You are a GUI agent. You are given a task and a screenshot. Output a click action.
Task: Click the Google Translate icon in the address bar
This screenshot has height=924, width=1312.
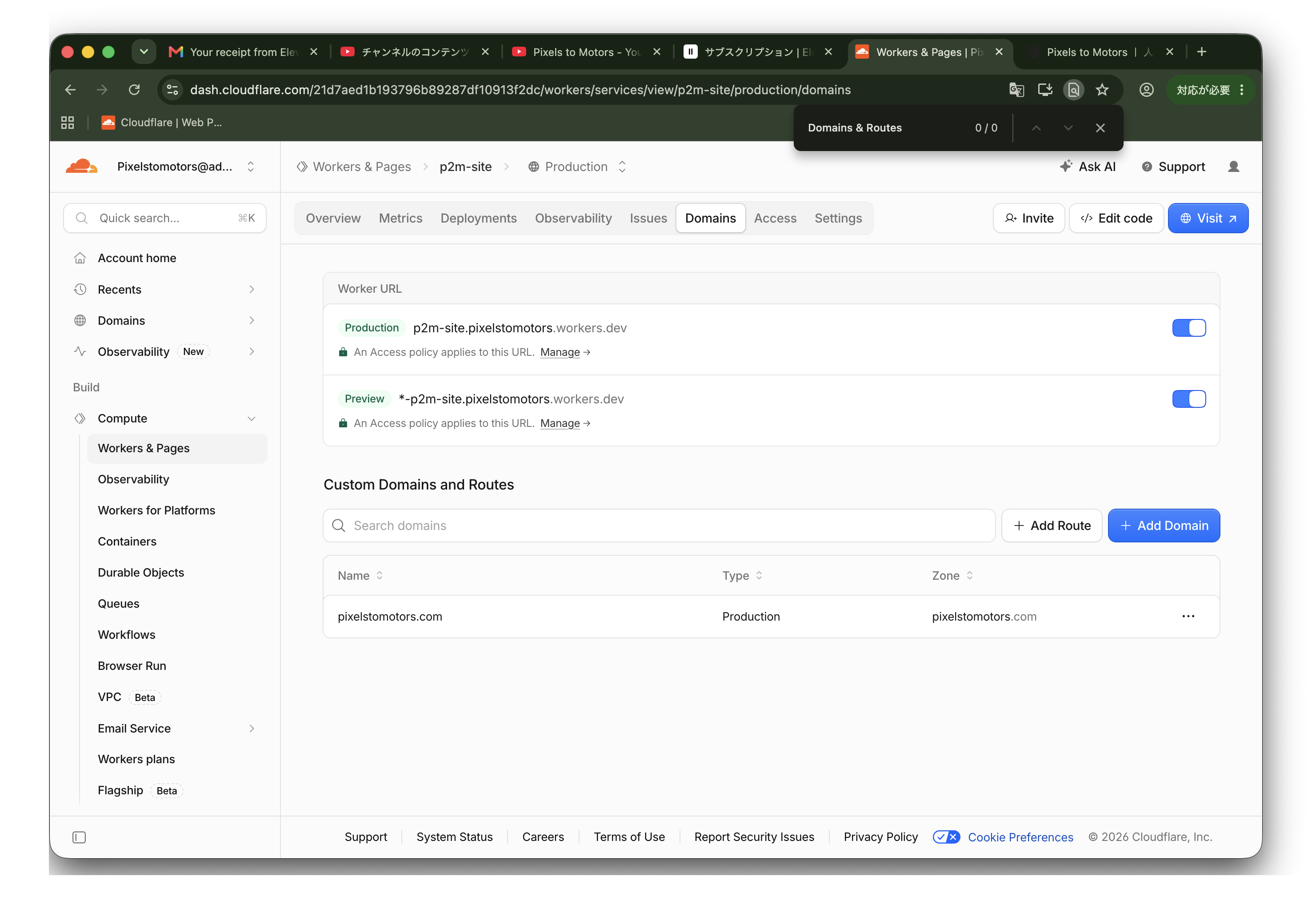(x=1016, y=90)
